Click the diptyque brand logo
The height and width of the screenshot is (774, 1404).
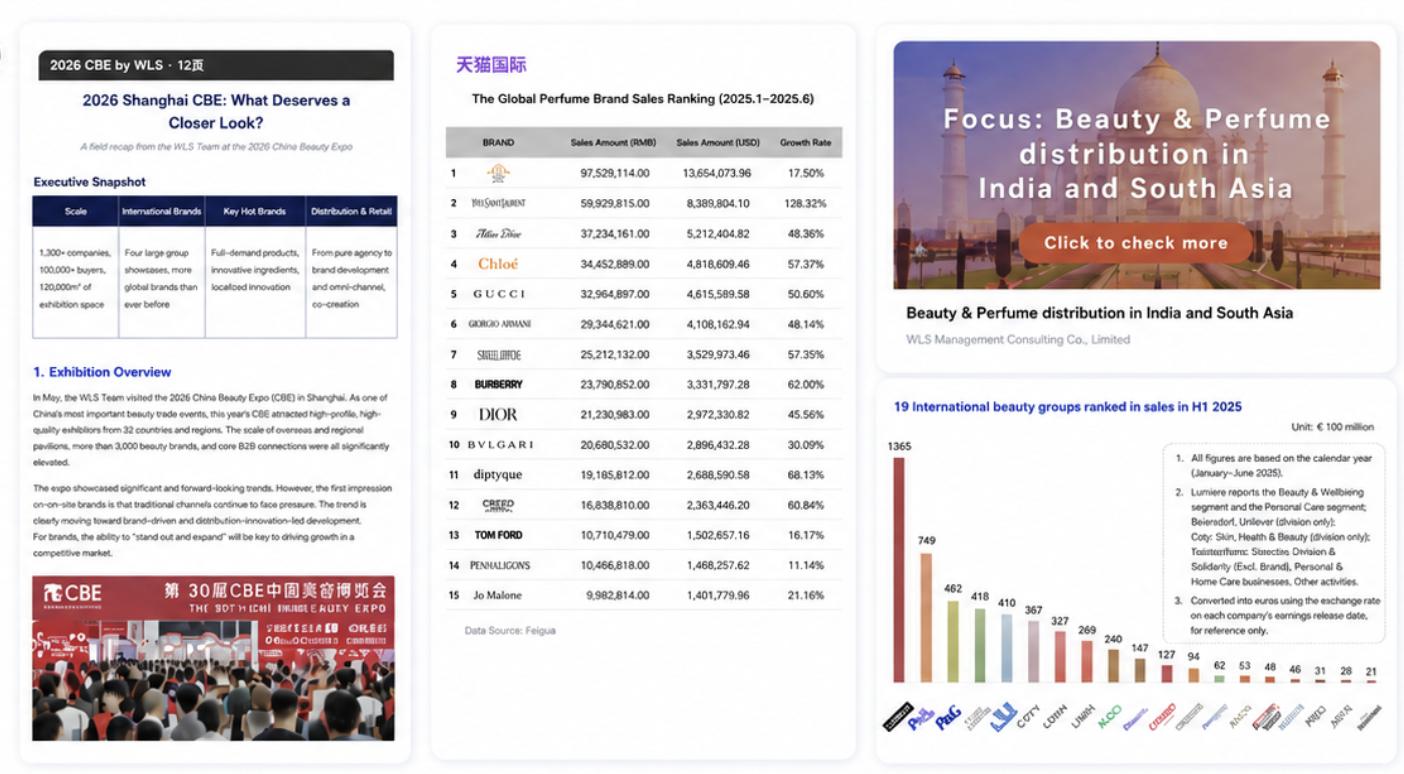(x=498, y=475)
